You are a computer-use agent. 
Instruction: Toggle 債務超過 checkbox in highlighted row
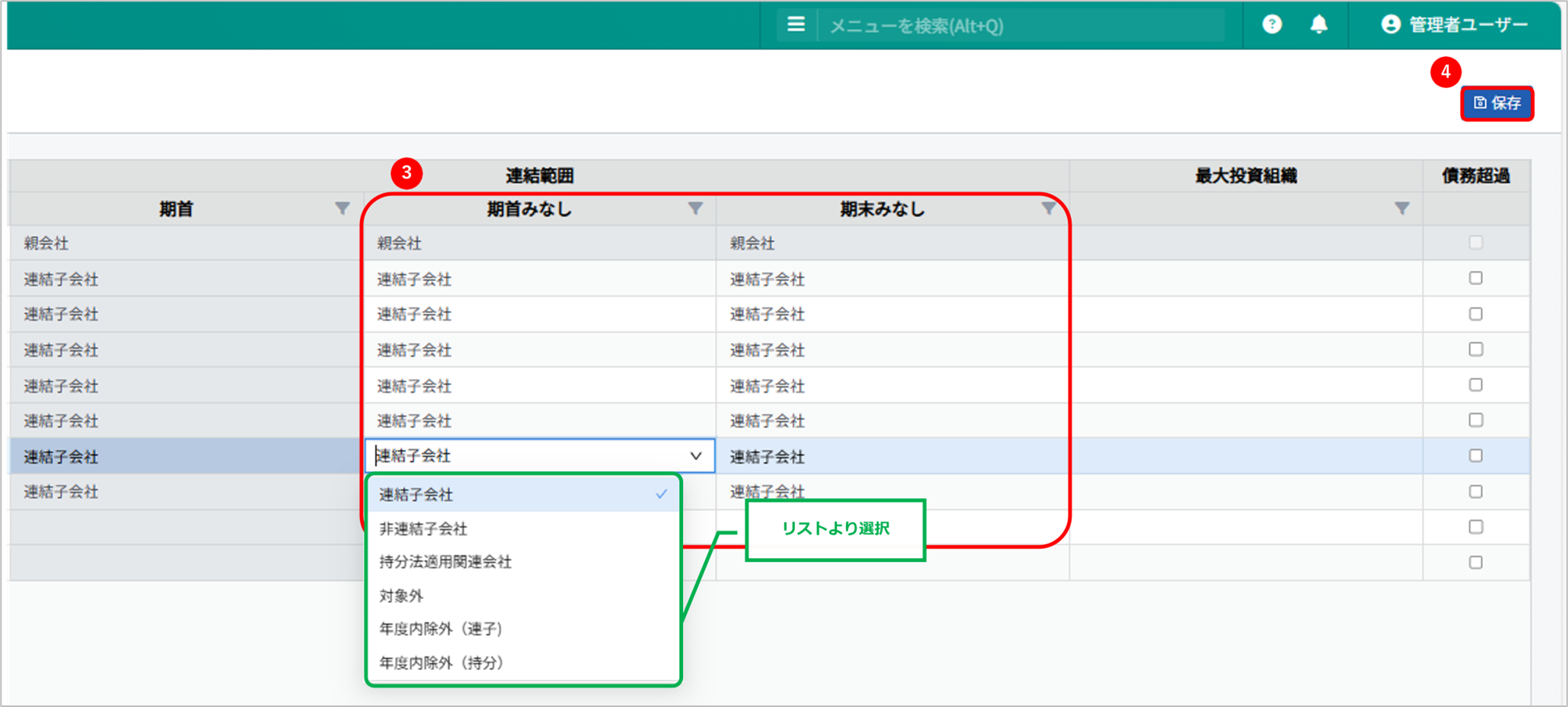tap(1476, 456)
